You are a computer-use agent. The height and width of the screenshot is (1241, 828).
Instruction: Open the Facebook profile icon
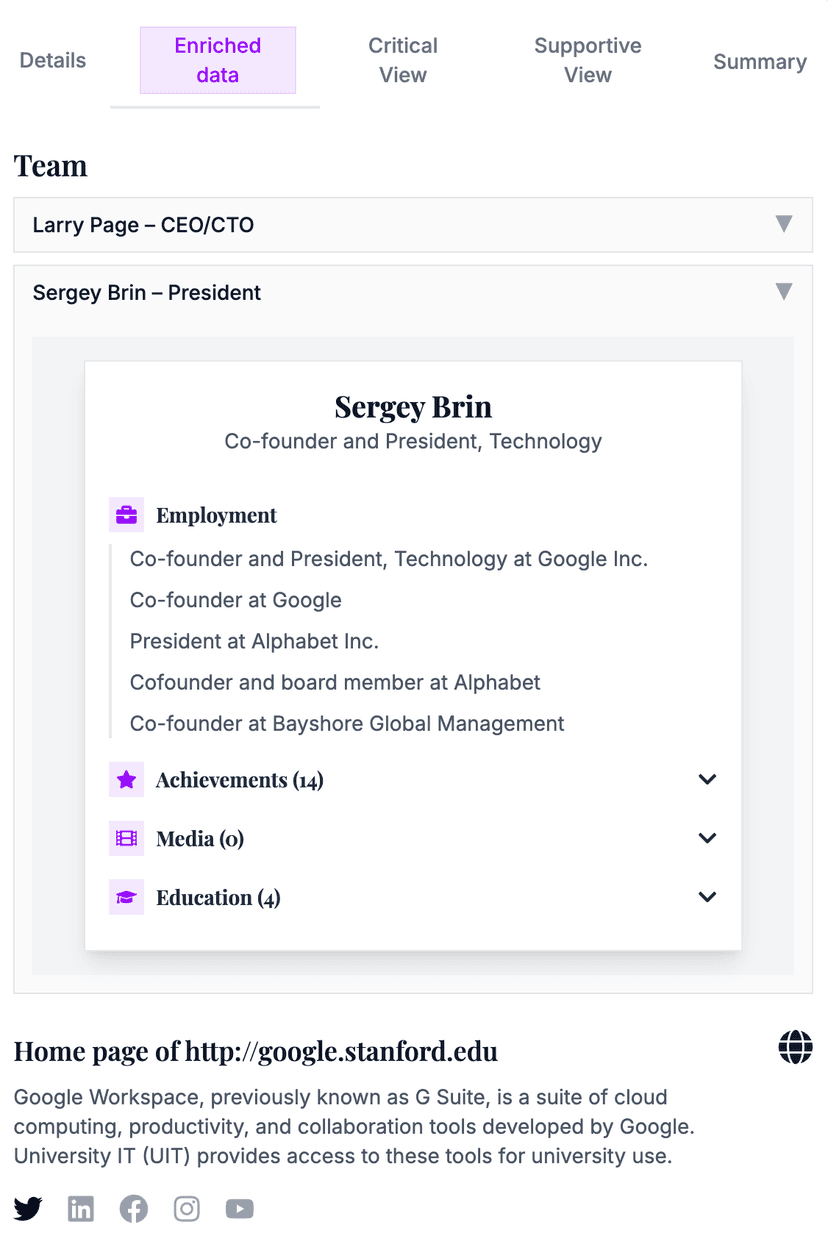point(133,1208)
